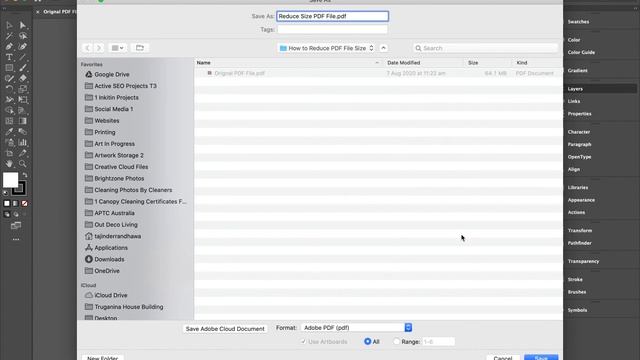Click the Save As filename field
The image size is (640, 360).
click(332, 16)
